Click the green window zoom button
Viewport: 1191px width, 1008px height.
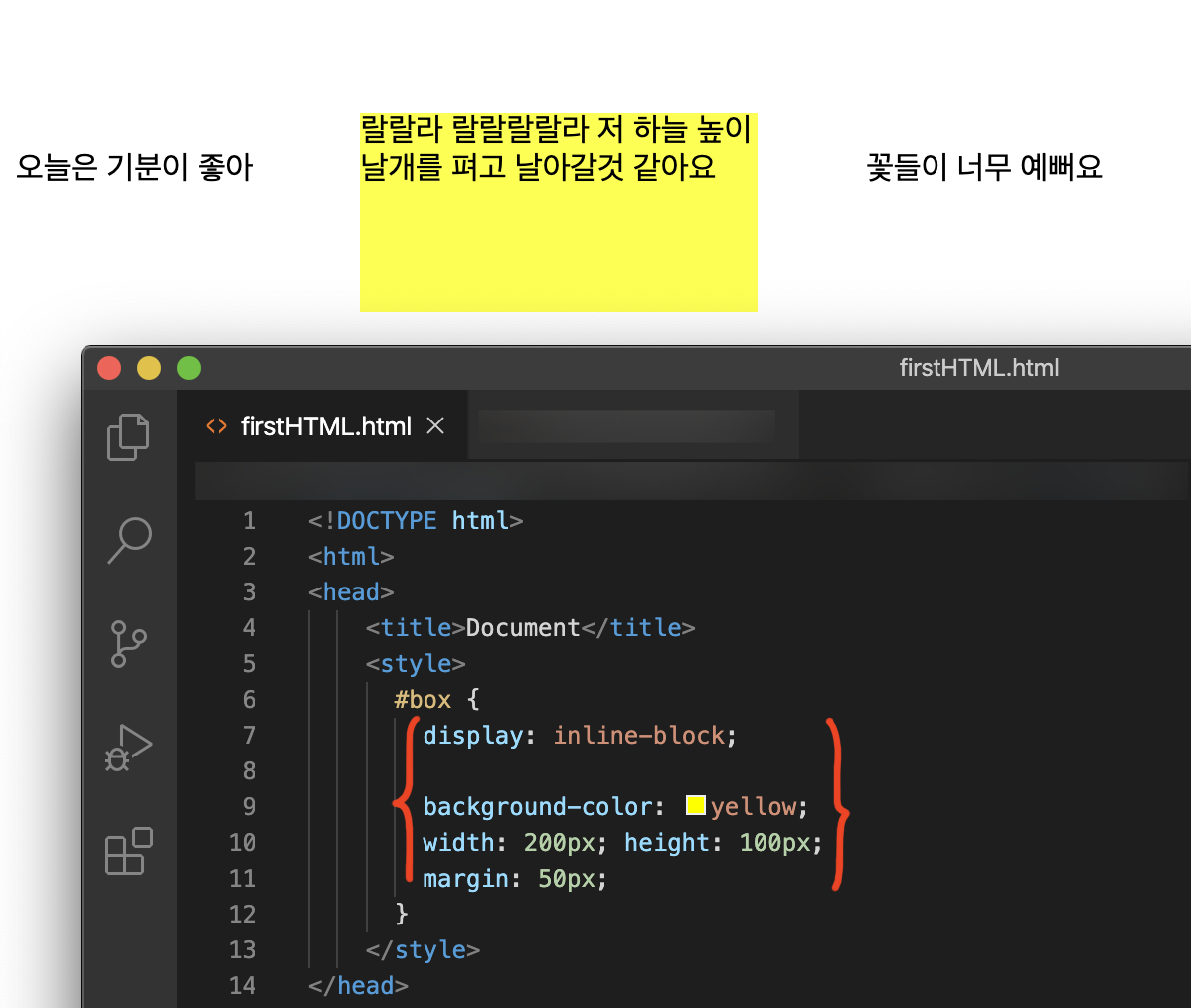click(189, 368)
